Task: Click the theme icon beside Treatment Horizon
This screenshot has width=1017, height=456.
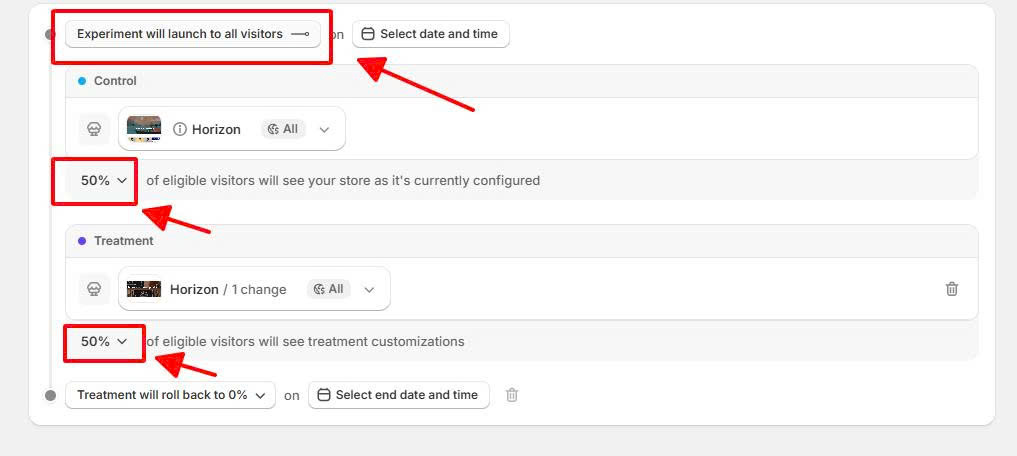Action: [x=94, y=289]
